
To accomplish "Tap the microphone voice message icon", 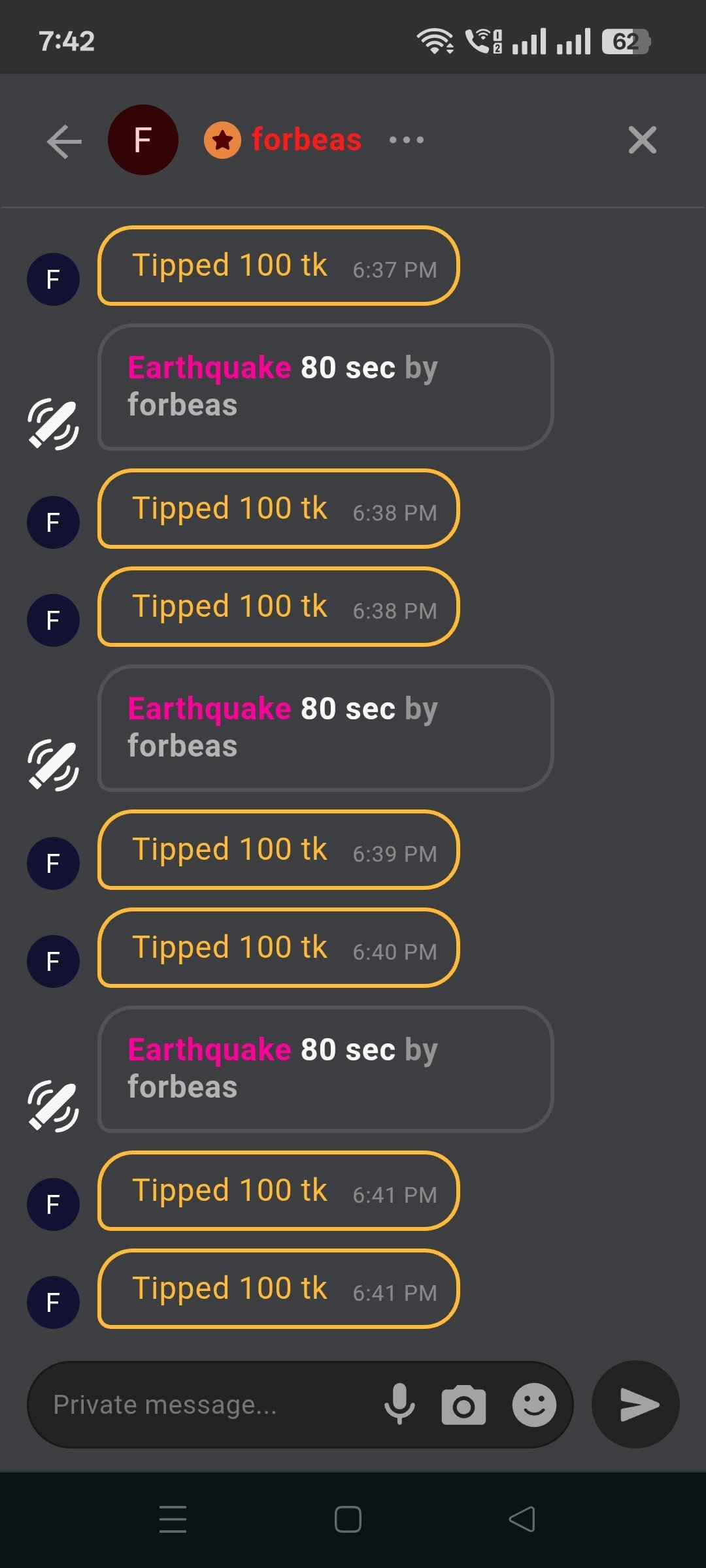I will 399,1404.
